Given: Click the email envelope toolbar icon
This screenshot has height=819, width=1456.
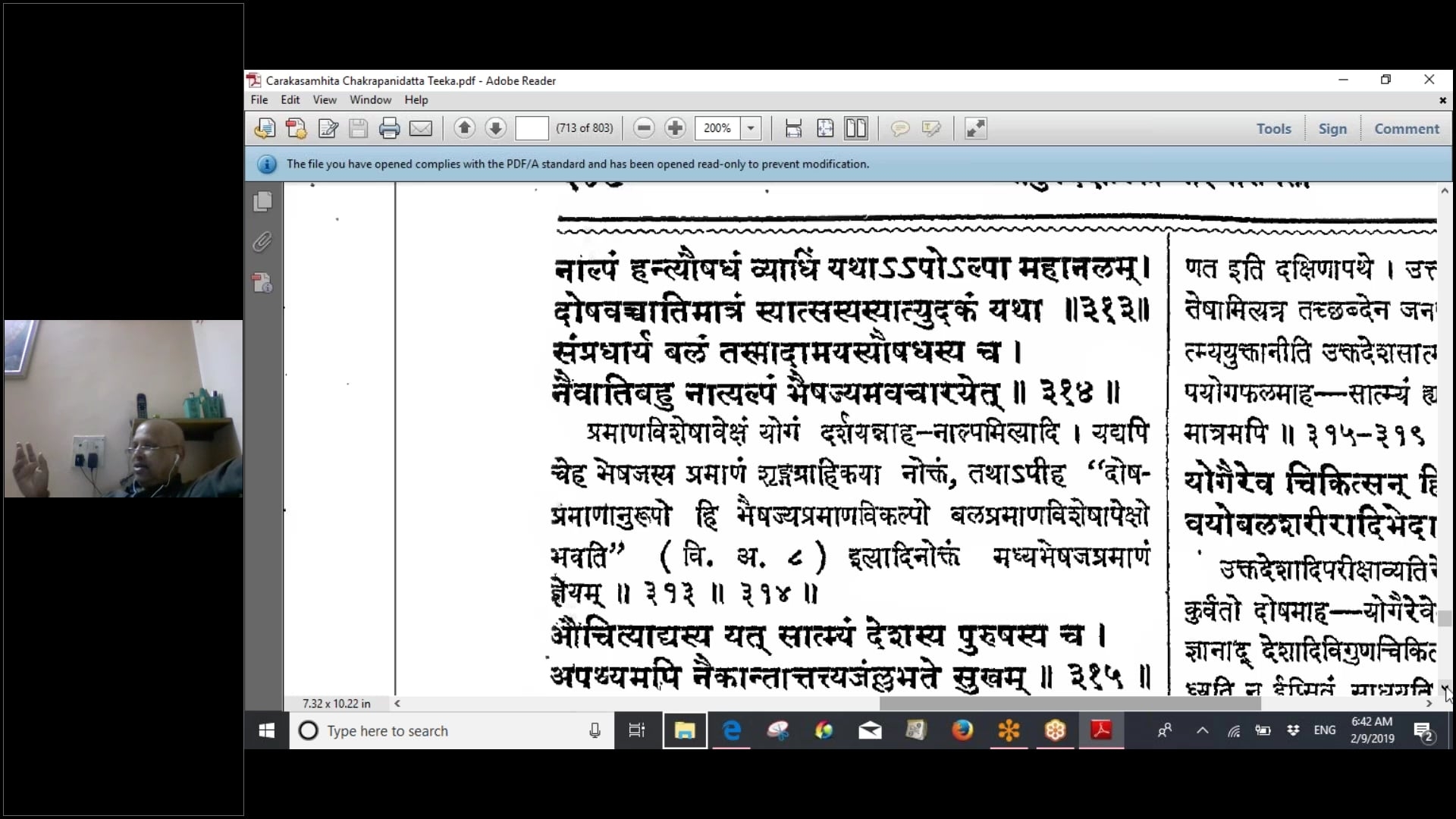Looking at the screenshot, I should 421,128.
